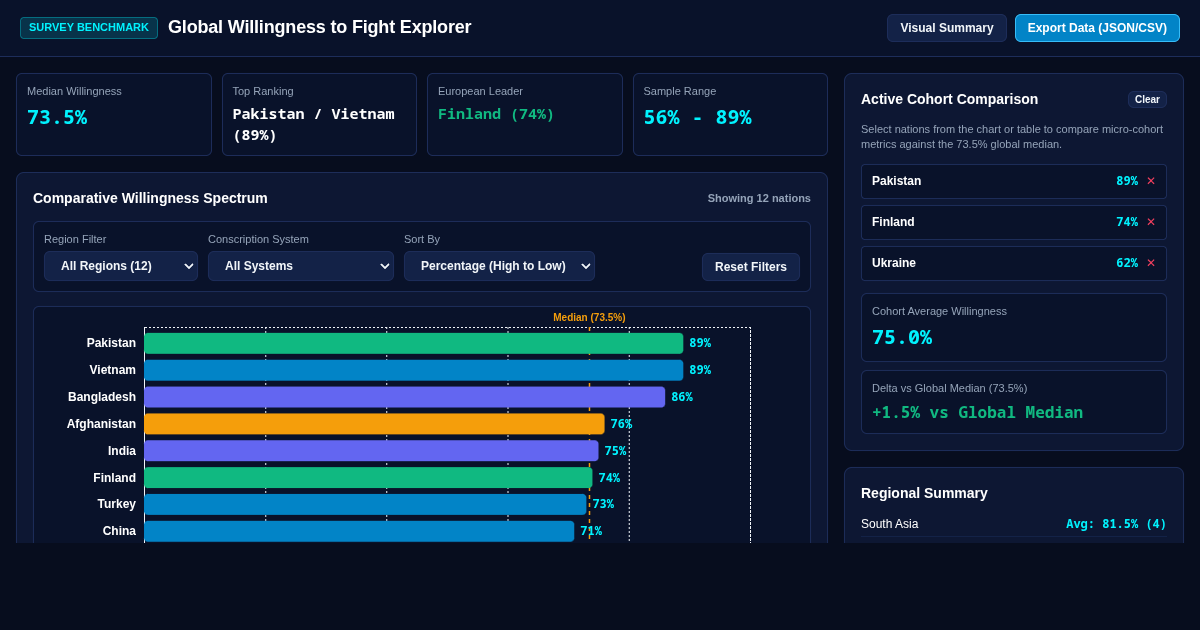Image resolution: width=1200 pixels, height=630 pixels.
Task: Select the Turkey bar in chart
Action: [365, 505]
